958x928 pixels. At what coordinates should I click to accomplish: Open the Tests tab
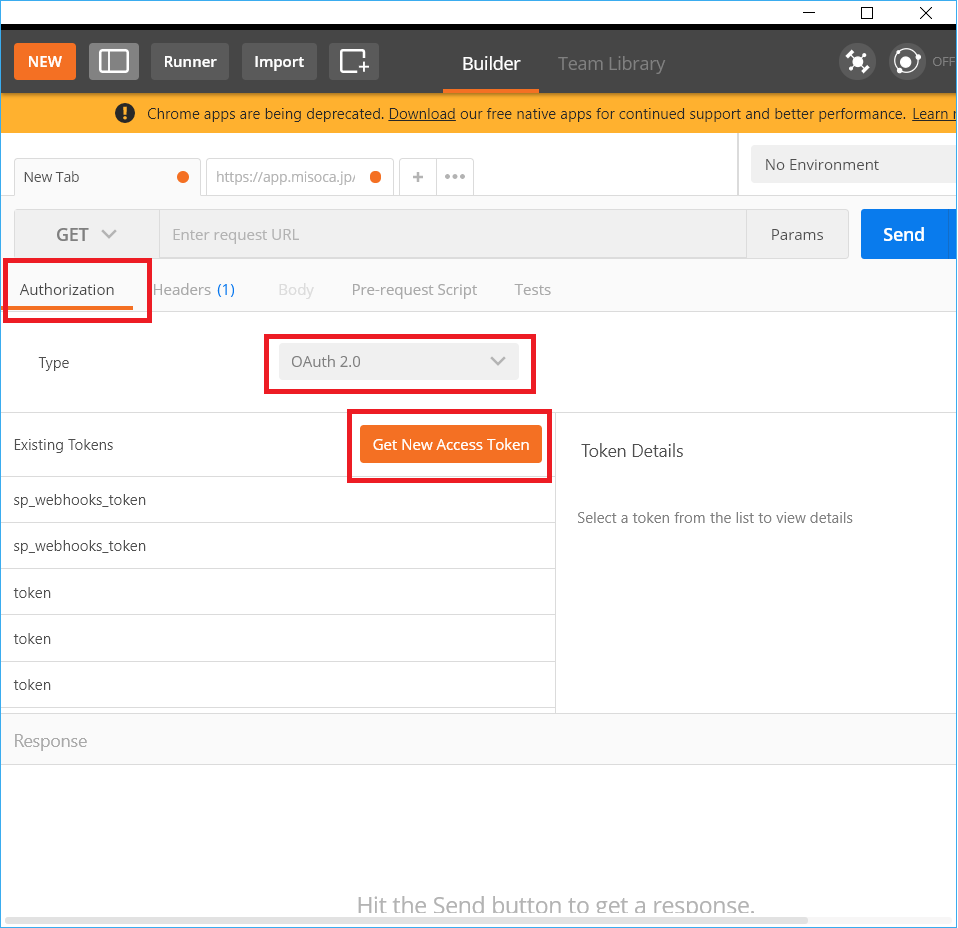(x=533, y=290)
